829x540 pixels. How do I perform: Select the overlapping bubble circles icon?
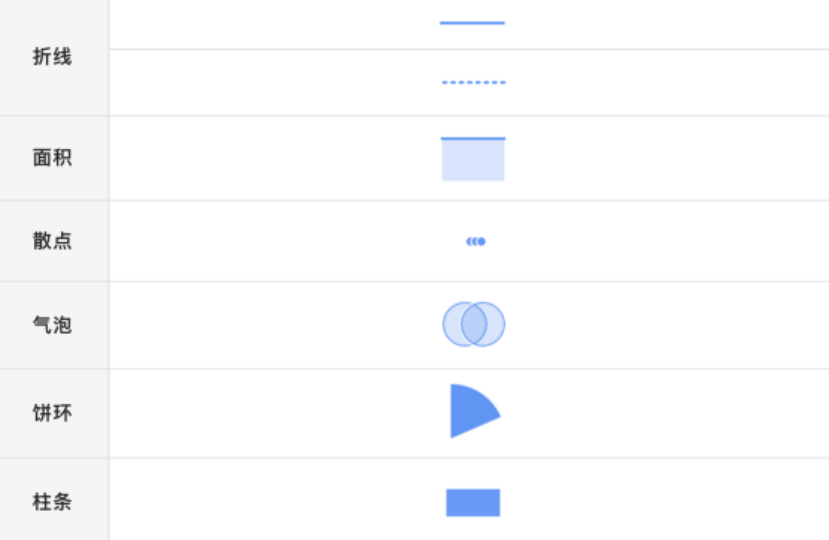pos(474,324)
